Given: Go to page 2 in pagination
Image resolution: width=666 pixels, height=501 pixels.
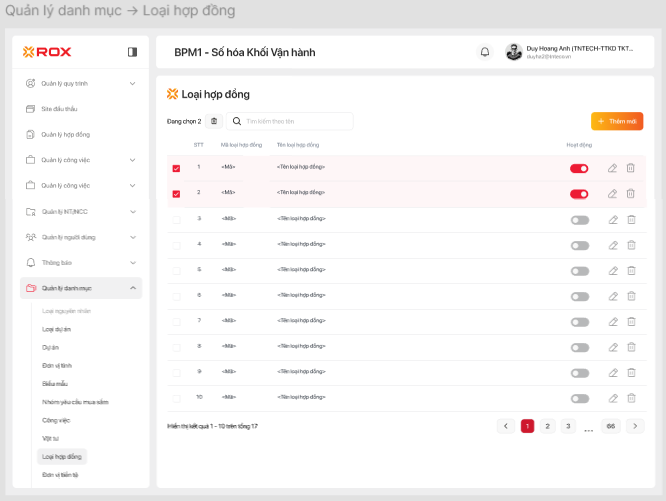Looking at the screenshot, I should pos(547,426).
